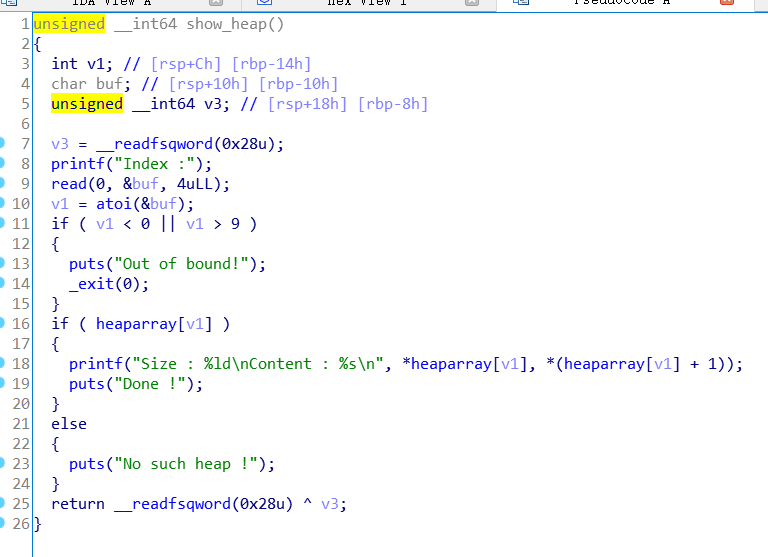Viewport: 768px width, 557px height.
Task: Click the _exit call on line 14
Action: coord(93,284)
